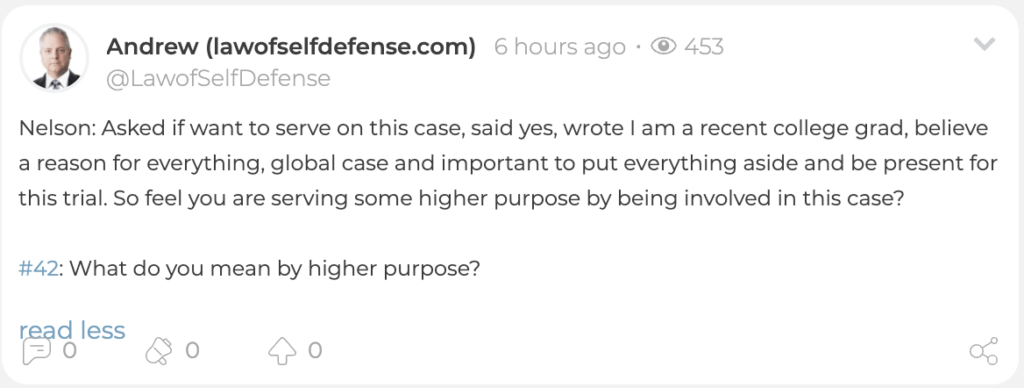
Task: Click the comment speech bubble icon
Action: (36, 351)
